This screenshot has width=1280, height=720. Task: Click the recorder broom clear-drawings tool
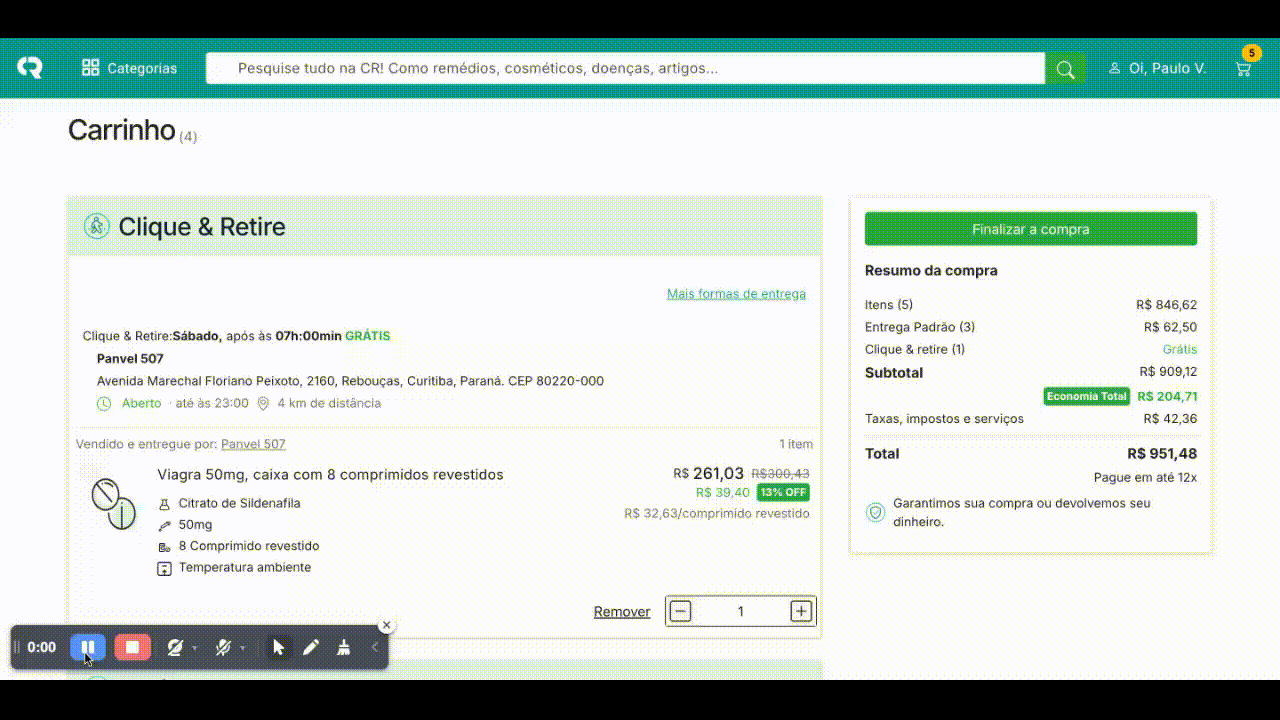pos(344,648)
